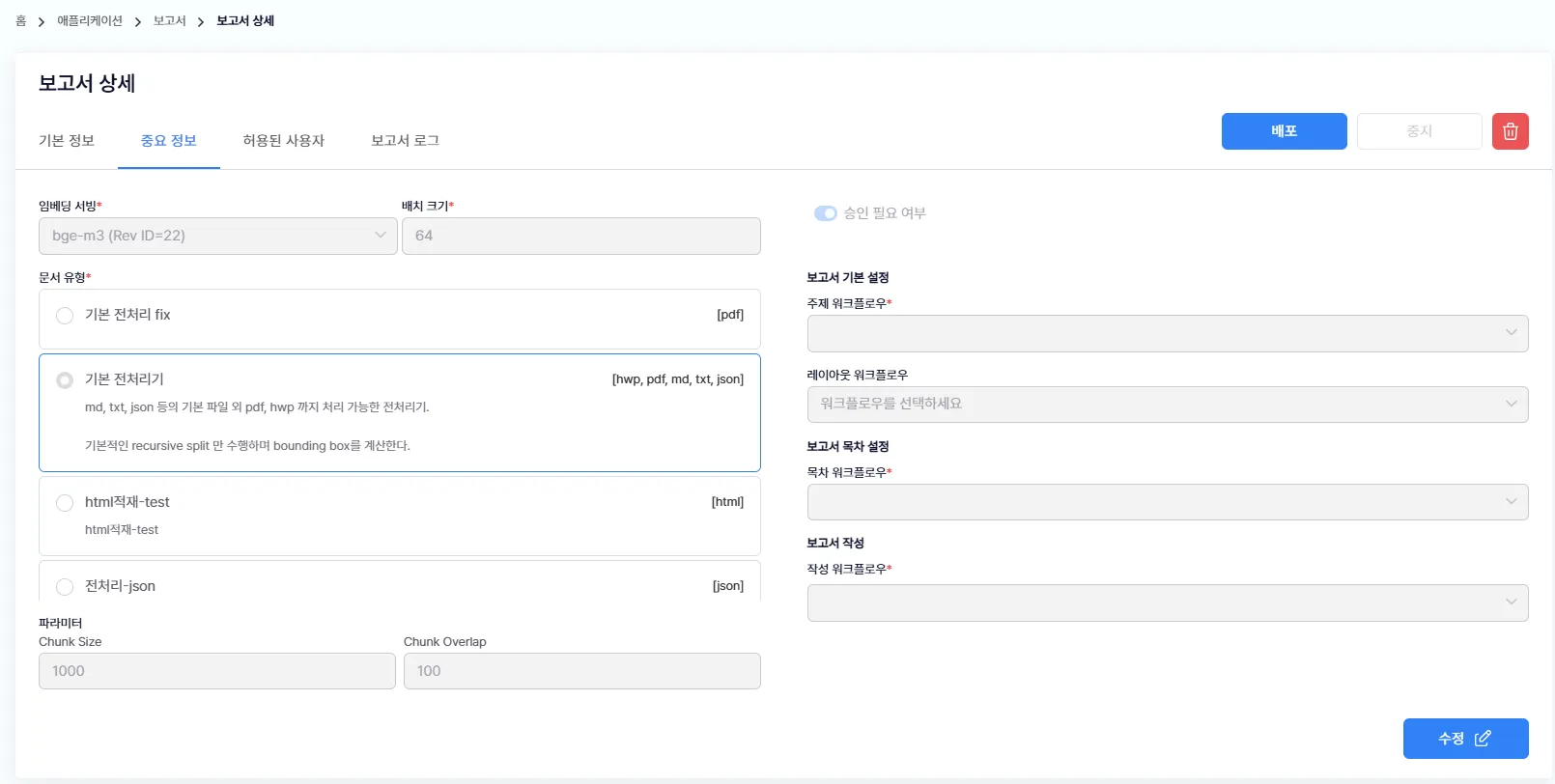Image resolution: width=1555 pixels, height=784 pixels.
Task: Toggle the 승인 필요 여부 switch
Action: [x=825, y=213]
